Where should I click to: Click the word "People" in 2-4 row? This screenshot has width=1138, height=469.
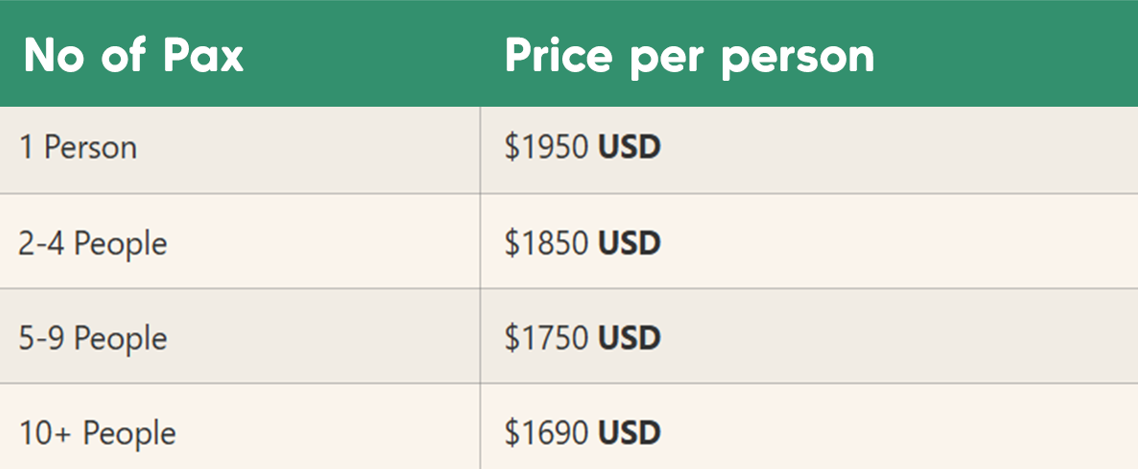tap(120, 244)
